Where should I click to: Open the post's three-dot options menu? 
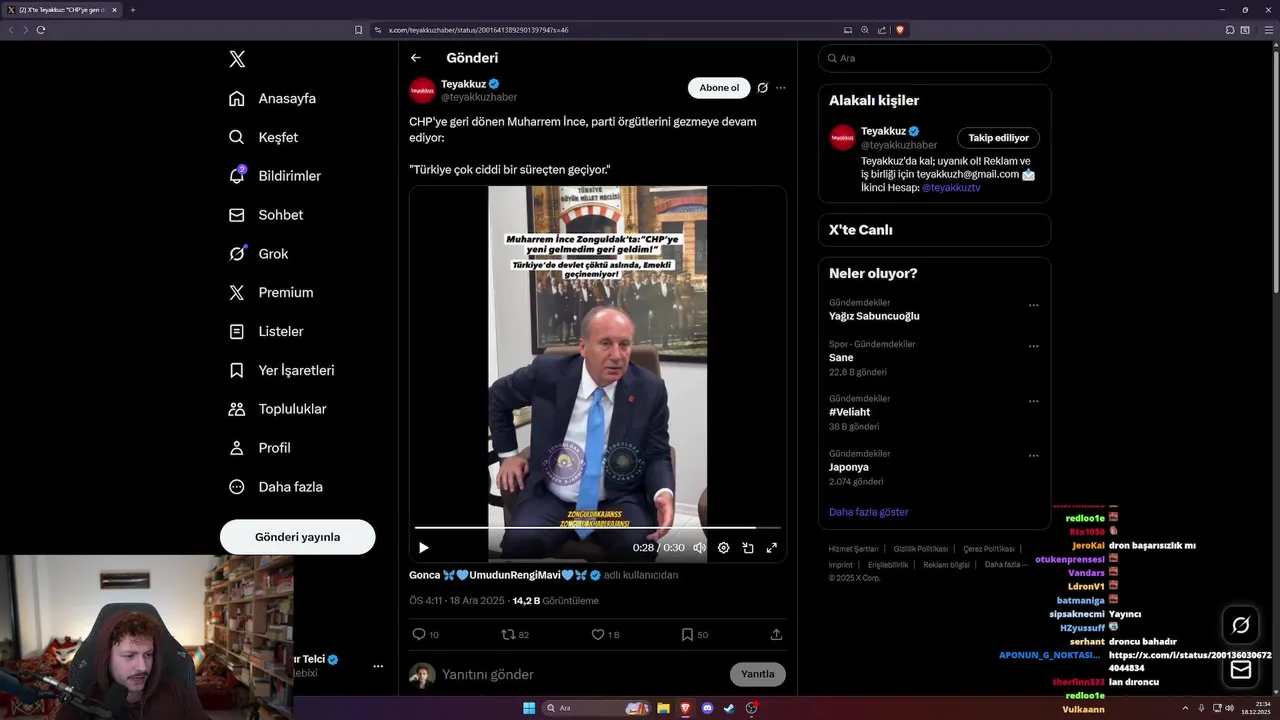click(781, 88)
